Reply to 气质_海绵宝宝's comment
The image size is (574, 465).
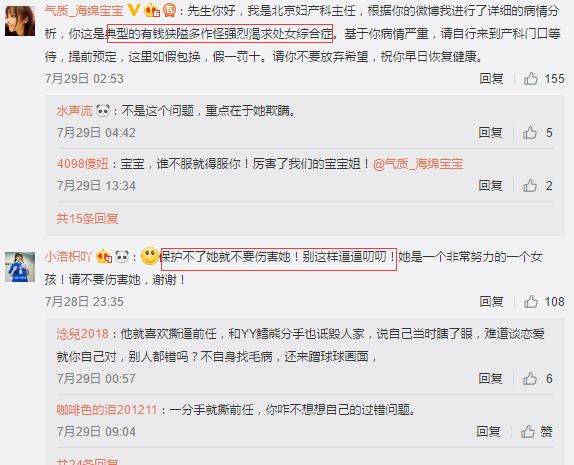491,78
